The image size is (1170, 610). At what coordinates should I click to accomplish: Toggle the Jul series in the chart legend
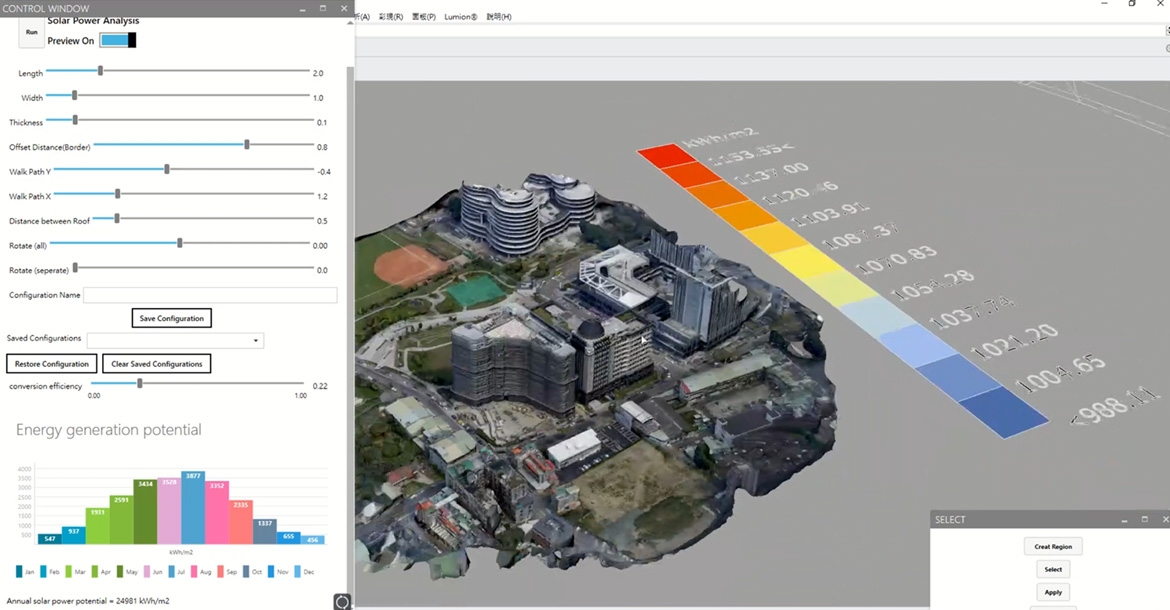174,572
